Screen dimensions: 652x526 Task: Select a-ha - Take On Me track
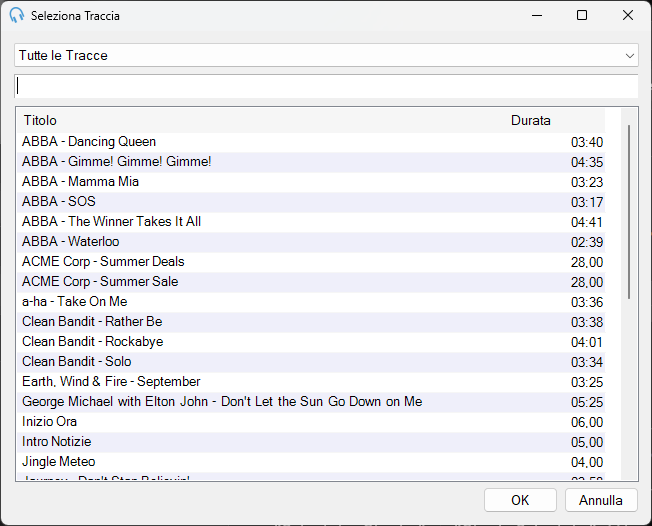tap(311, 301)
